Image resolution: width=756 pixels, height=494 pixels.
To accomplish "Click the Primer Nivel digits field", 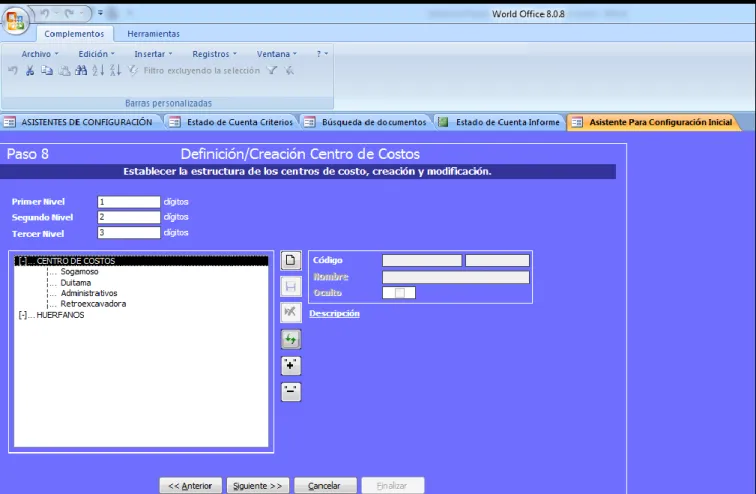I will point(129,201).
